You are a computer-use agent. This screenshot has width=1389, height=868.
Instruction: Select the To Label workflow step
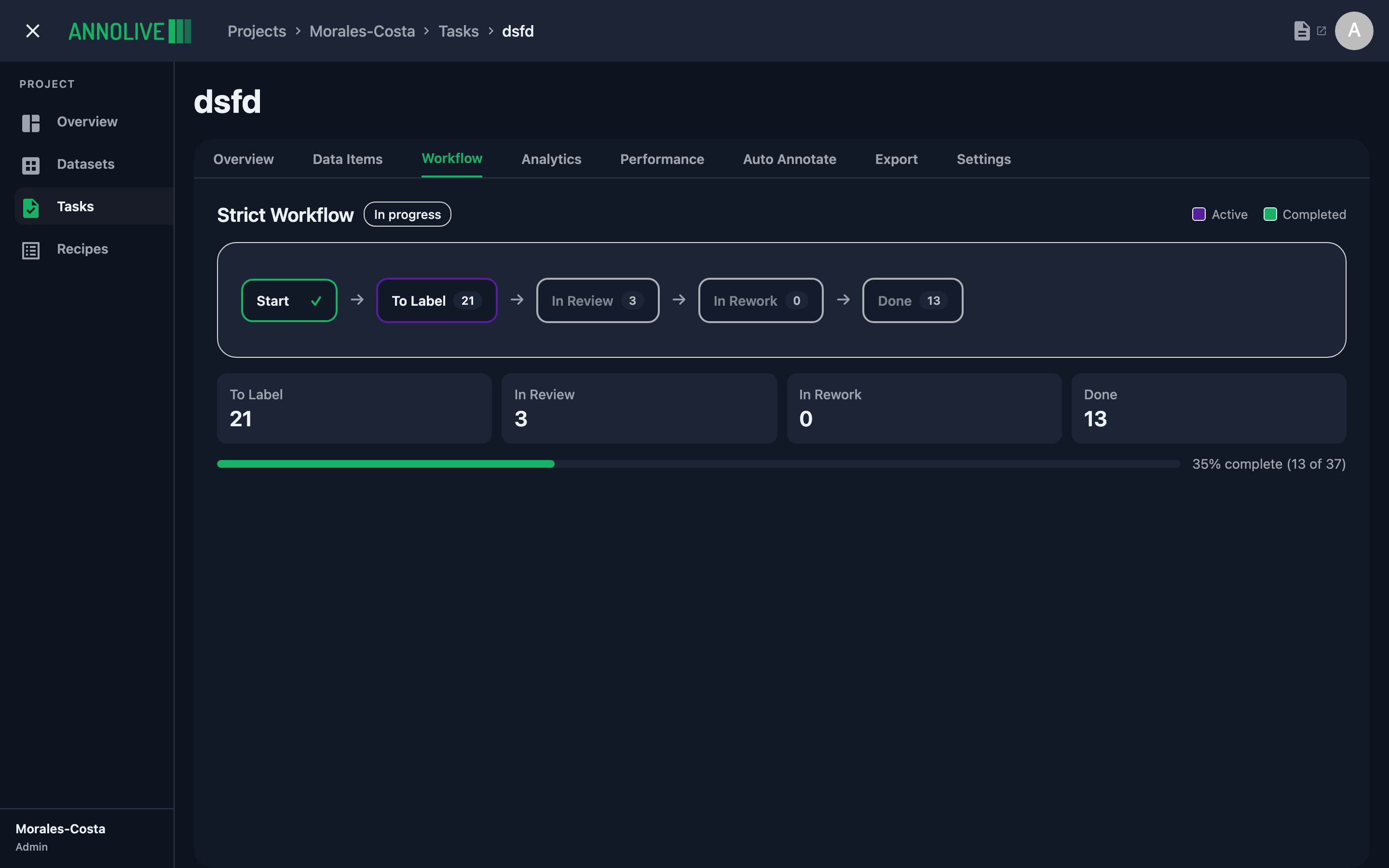click(436, 300)
